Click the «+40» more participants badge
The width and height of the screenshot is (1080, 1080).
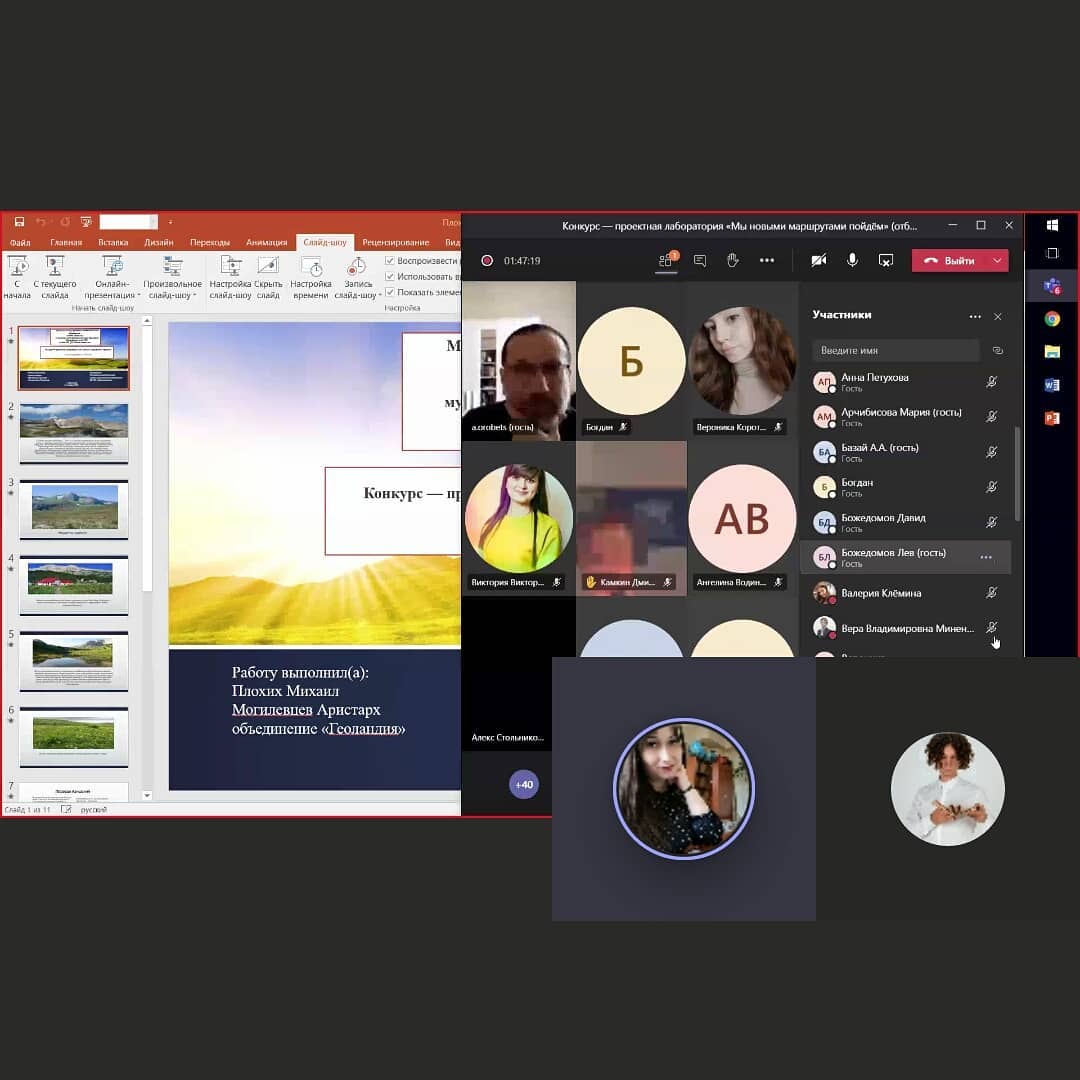click(523, 784)
